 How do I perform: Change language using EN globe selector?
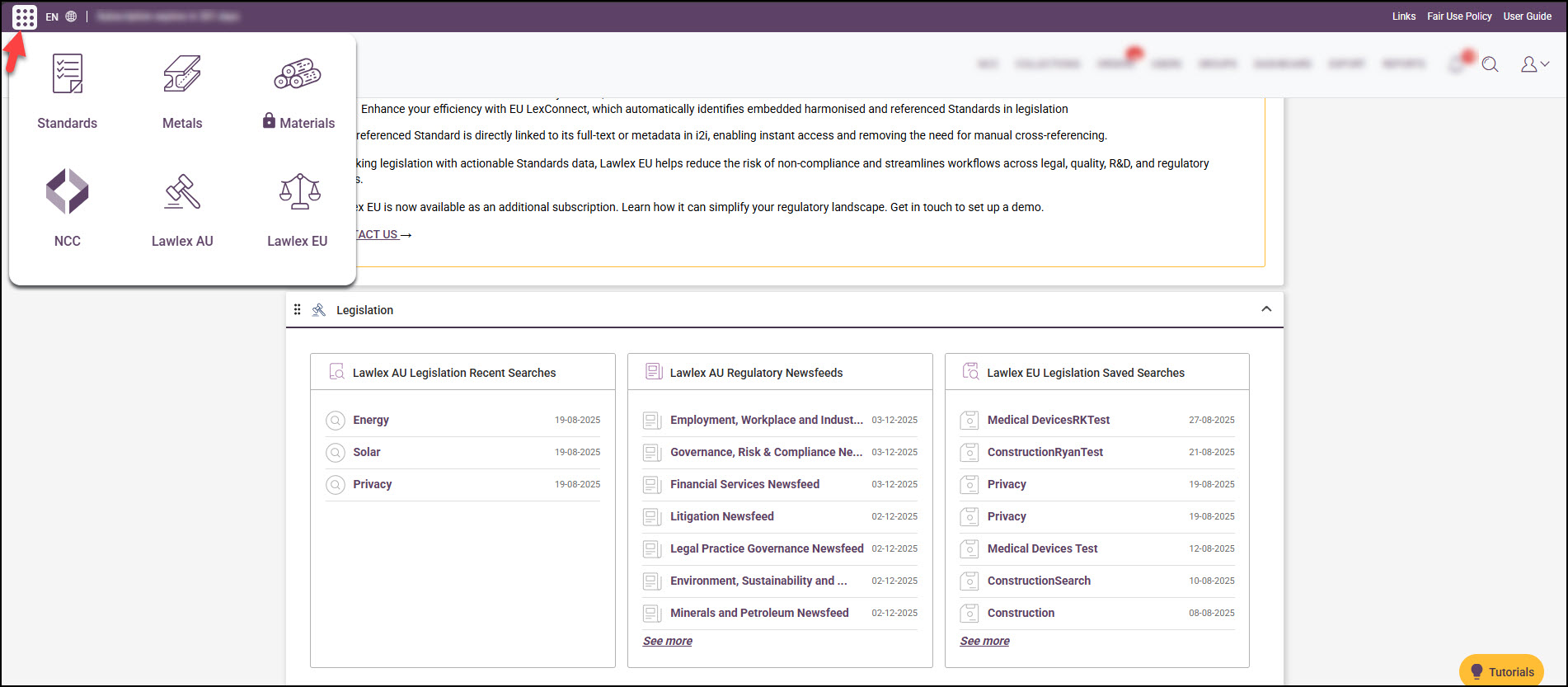[62, 16]
